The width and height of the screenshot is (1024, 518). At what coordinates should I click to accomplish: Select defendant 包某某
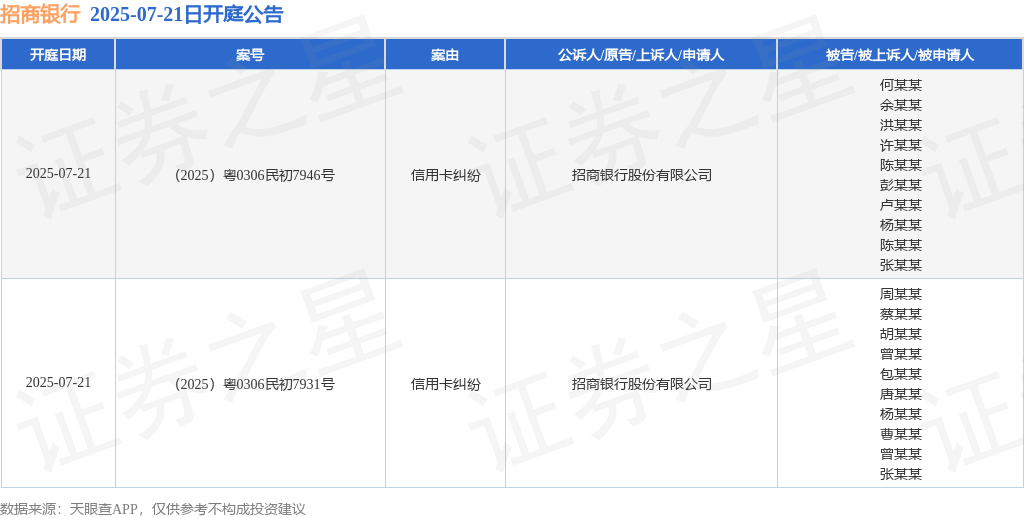point(901,374)
